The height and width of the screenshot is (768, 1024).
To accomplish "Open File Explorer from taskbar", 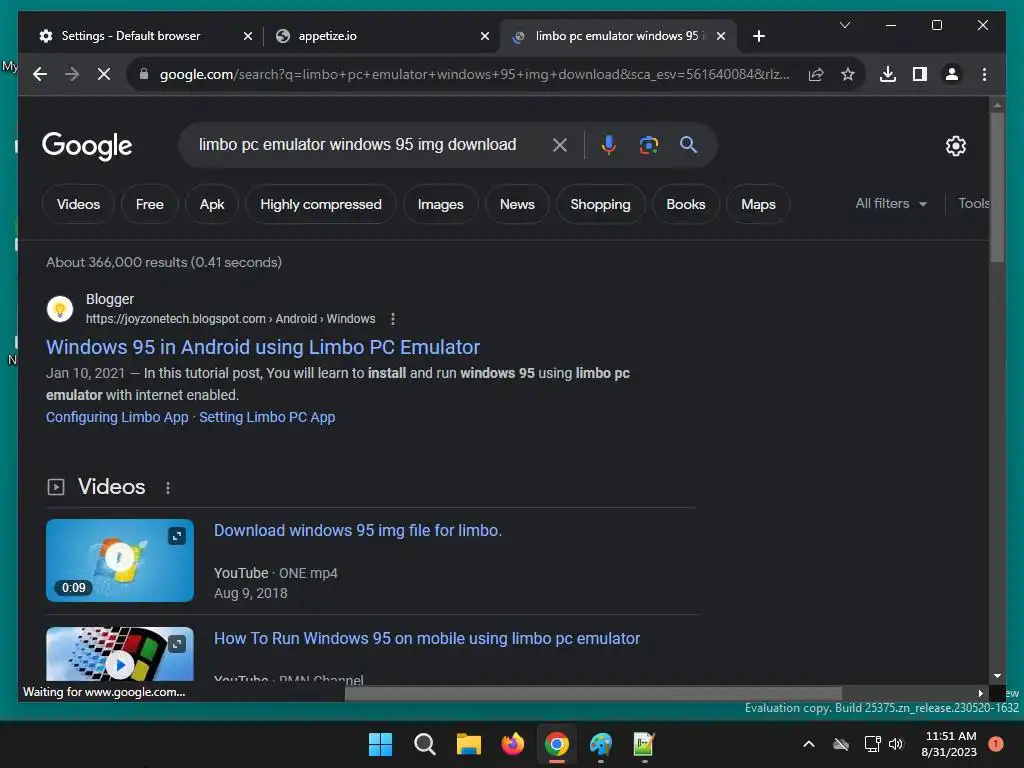I will pyautogui.click(x=468, y=744).
